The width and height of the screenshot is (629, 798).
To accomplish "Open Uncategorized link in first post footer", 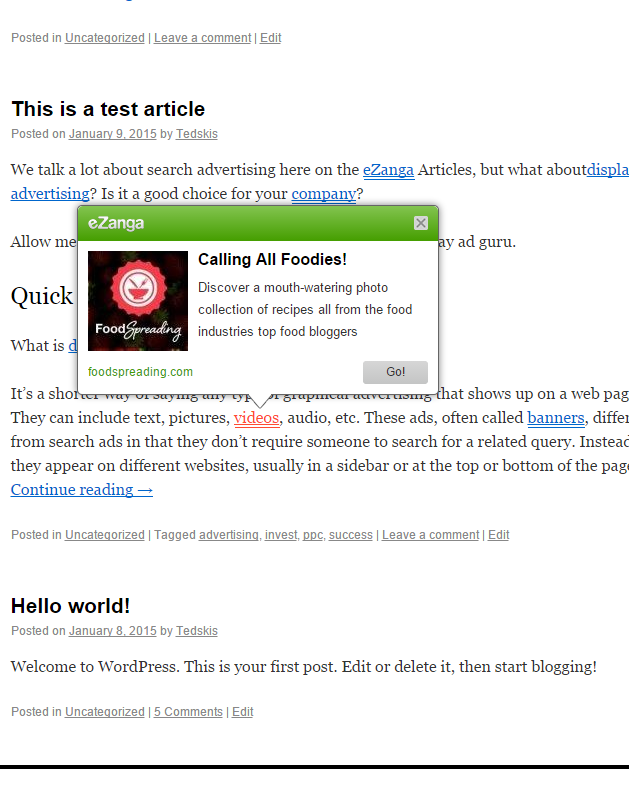I will click(x=105, y=38).
